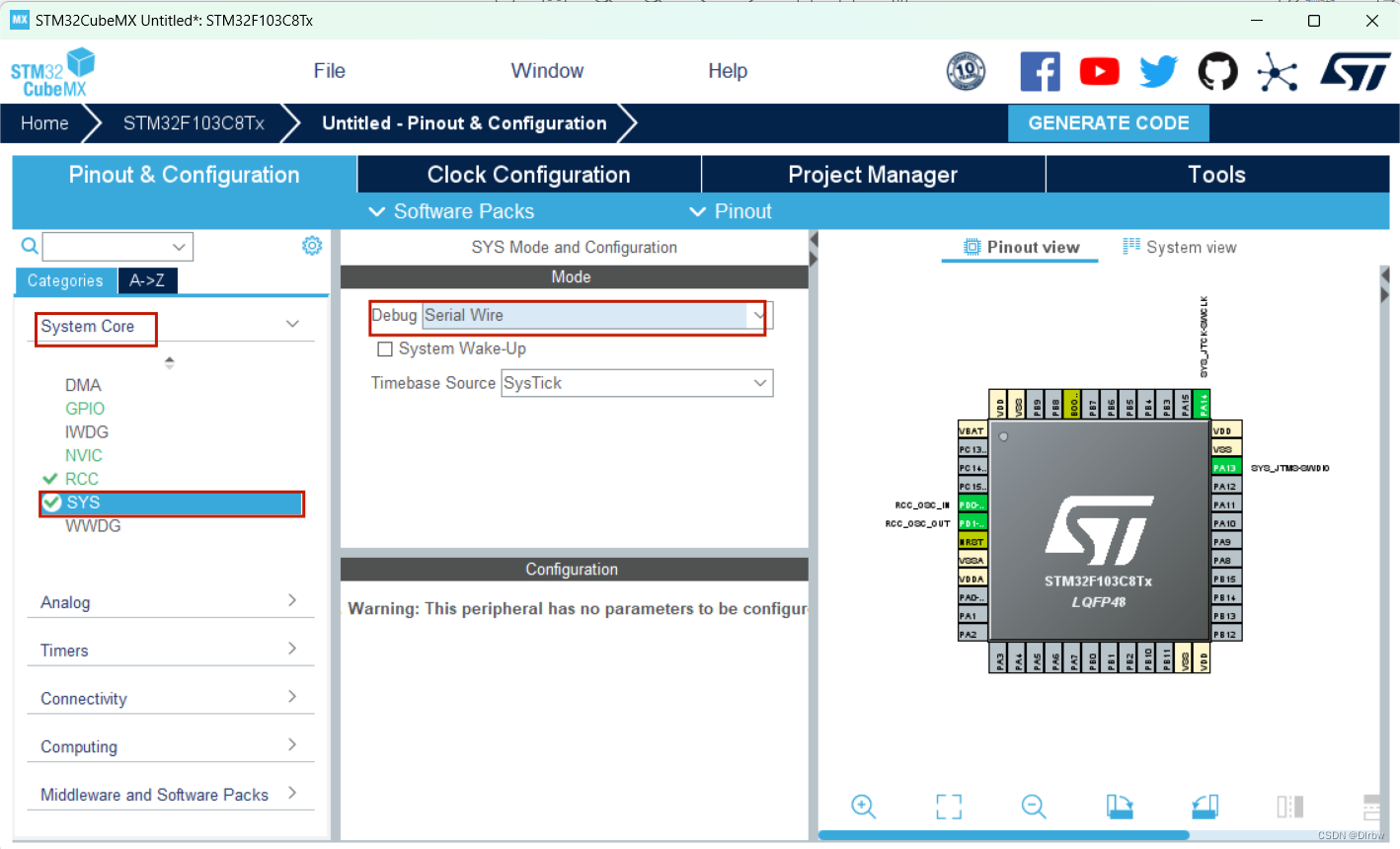Go to Home breadcrumb
Image resolution: width=1400 pixels, height=849 pixels.
(x=44, y=123)
